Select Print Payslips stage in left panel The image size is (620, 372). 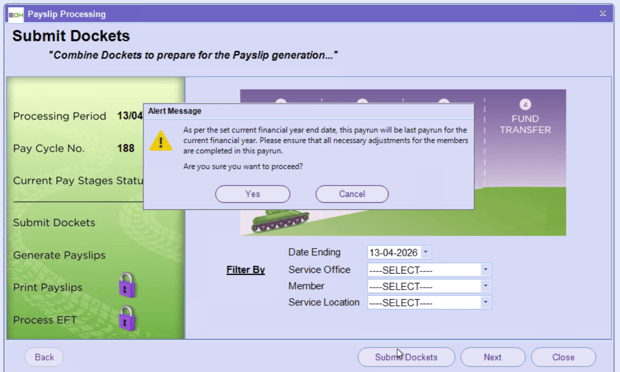[48, 287]
